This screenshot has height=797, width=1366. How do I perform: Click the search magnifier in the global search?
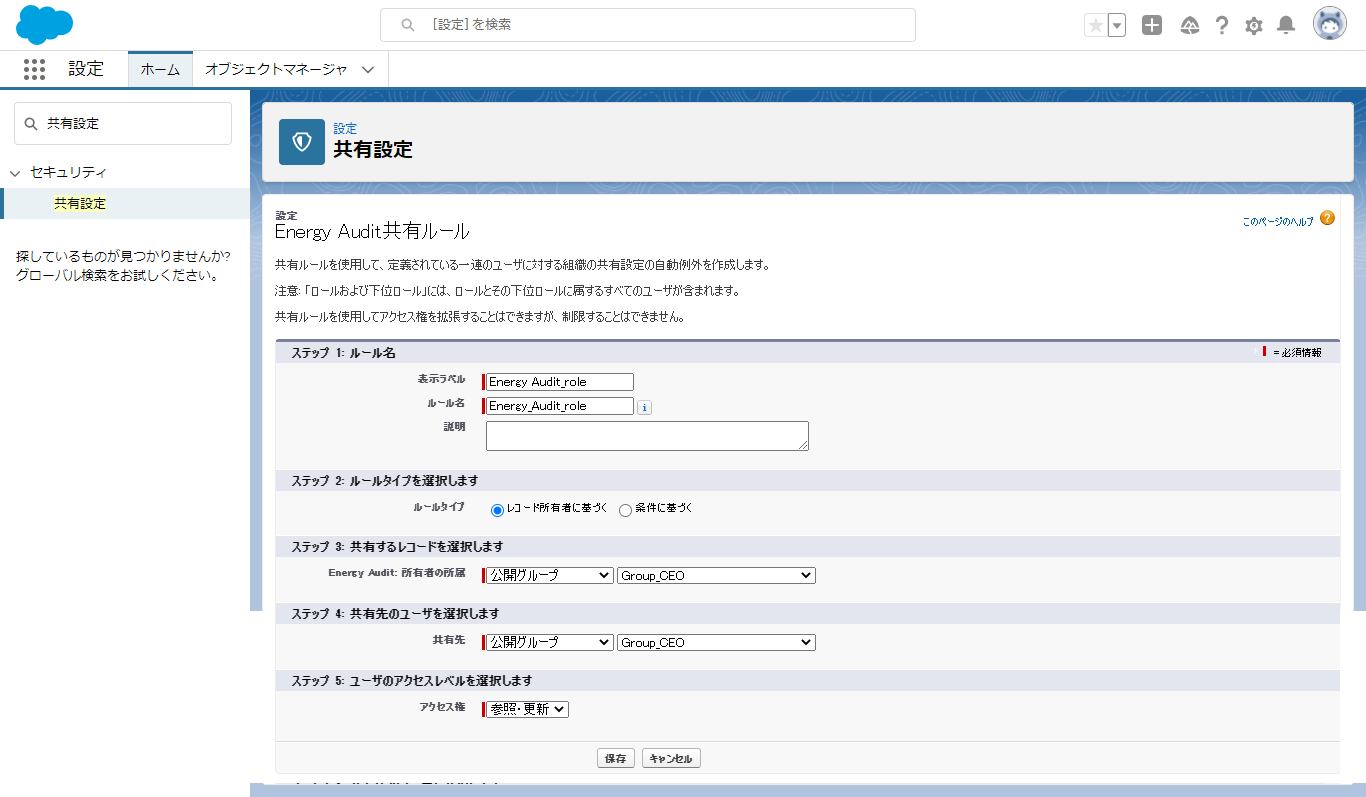pos(407,25)
